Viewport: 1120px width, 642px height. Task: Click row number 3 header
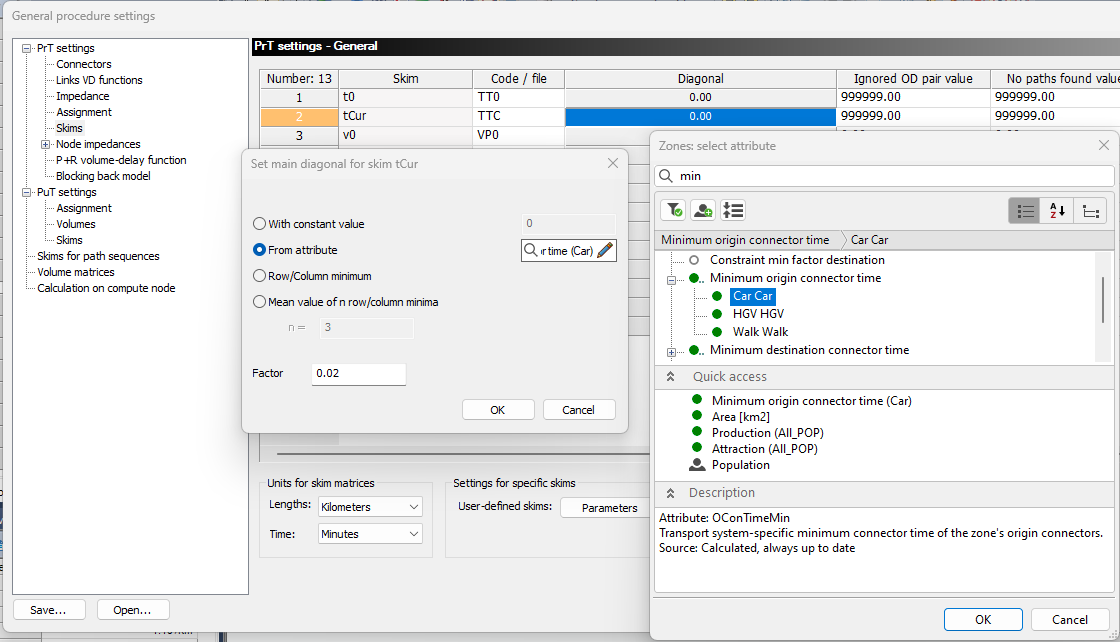point(299,135)
